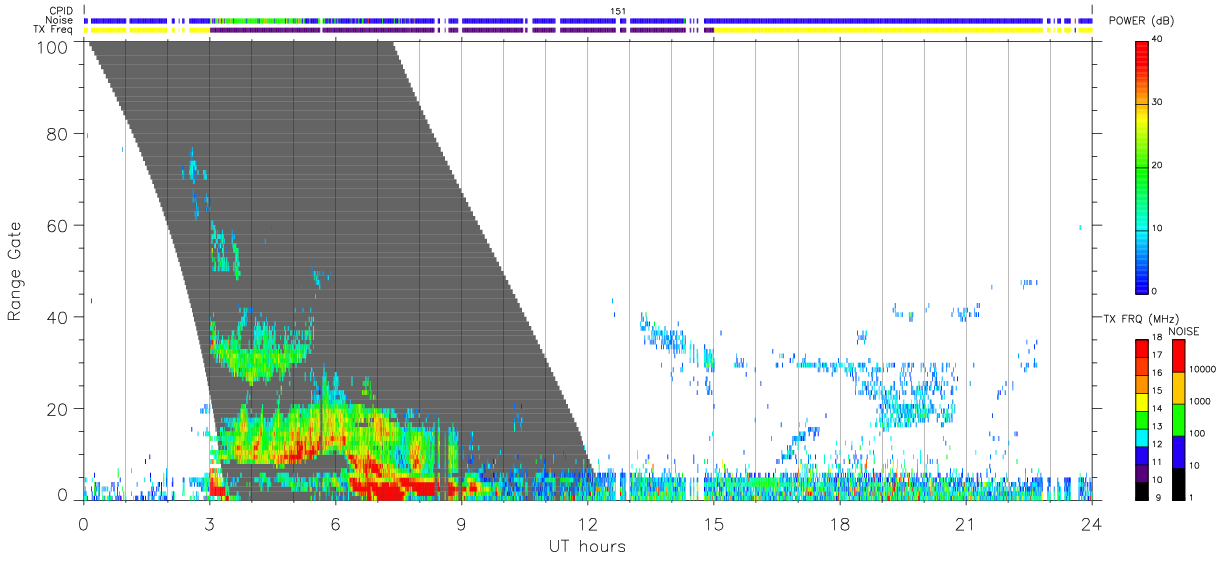
Task: Click the Range Gate axis title
Action: pos(15,271)
